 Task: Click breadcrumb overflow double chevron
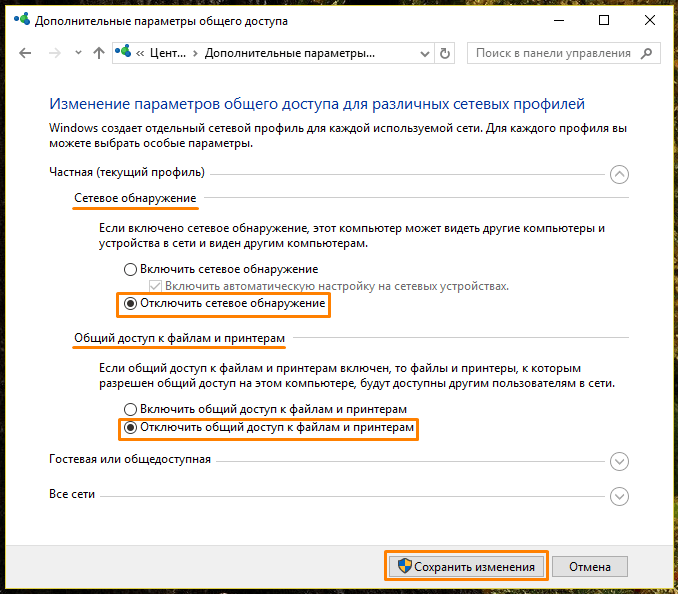[x=140, y=54]
